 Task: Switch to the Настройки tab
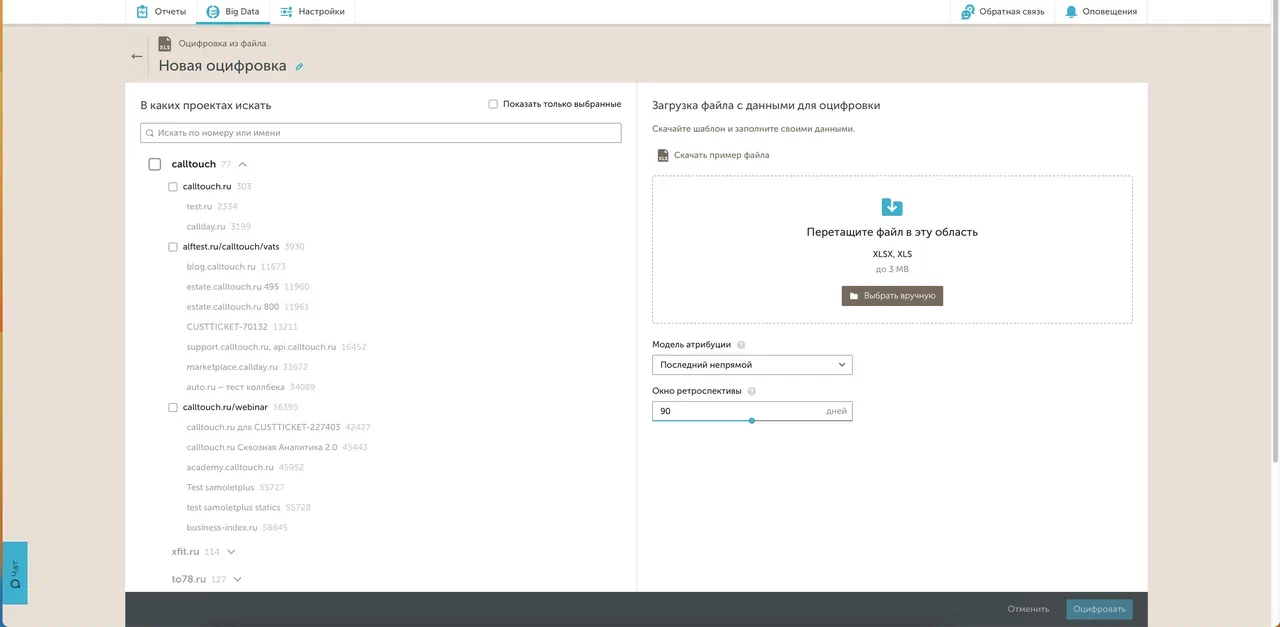(x=312, y=12)
